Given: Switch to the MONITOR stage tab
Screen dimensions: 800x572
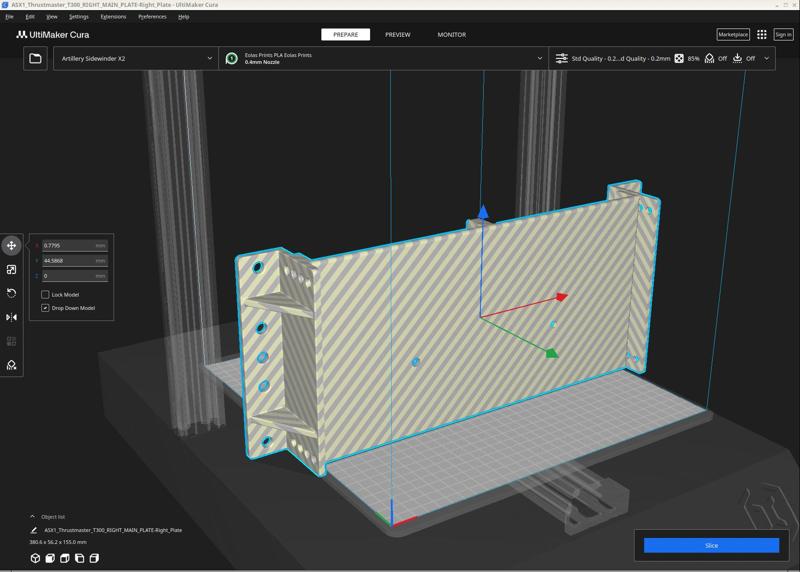Looking at the screenshot, I should click(452, 35).
